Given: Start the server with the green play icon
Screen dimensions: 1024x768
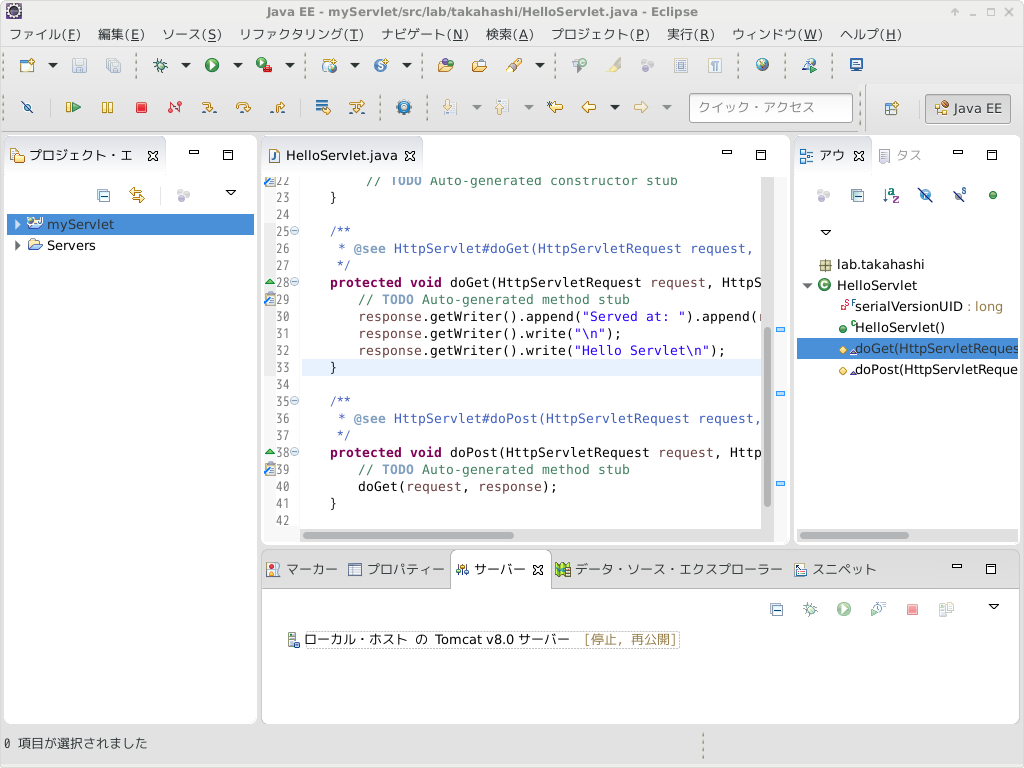Looking at the screenshot, I should point(844,609).
